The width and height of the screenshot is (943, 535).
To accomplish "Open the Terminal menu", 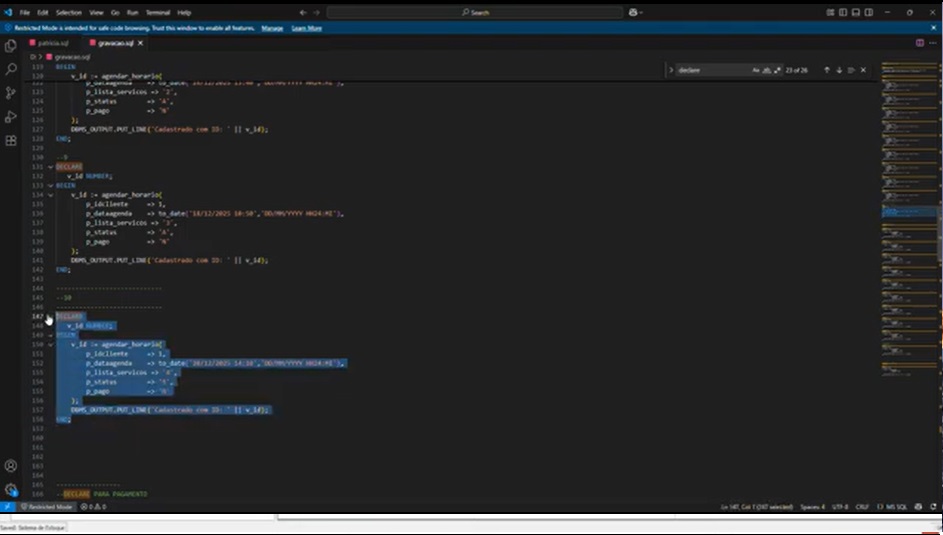I will pos(157,12).
